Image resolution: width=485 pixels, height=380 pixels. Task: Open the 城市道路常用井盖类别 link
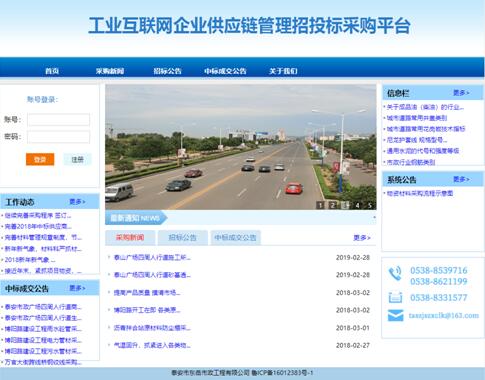click(417, 118)
